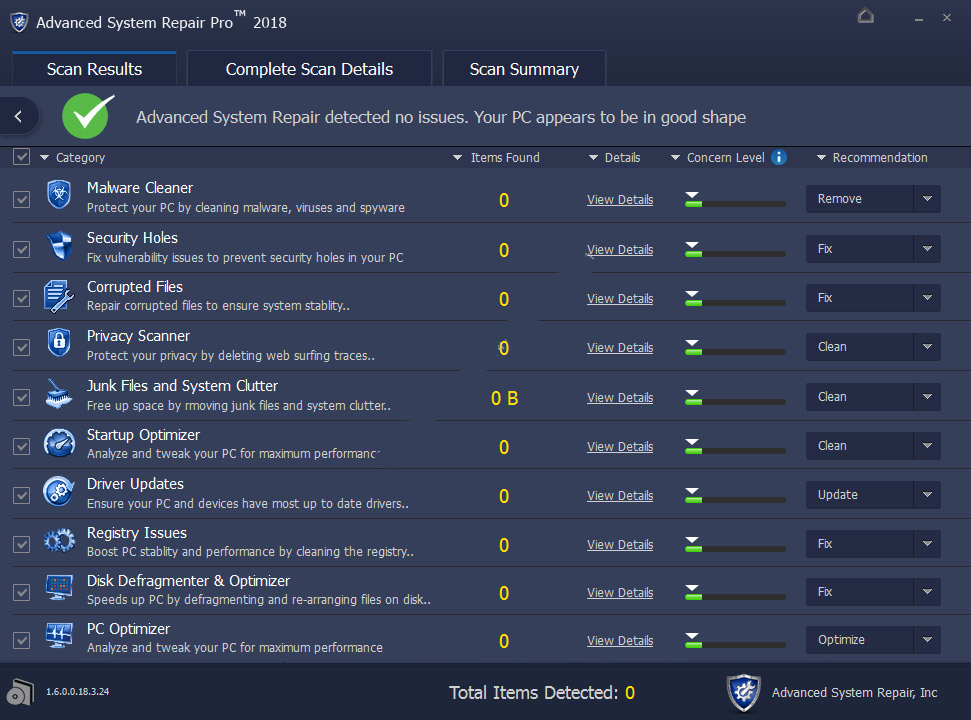Click the Advanced System Repair Inc shield logo
Viewport: 971px width, 720px height.
tap(744, 693)
